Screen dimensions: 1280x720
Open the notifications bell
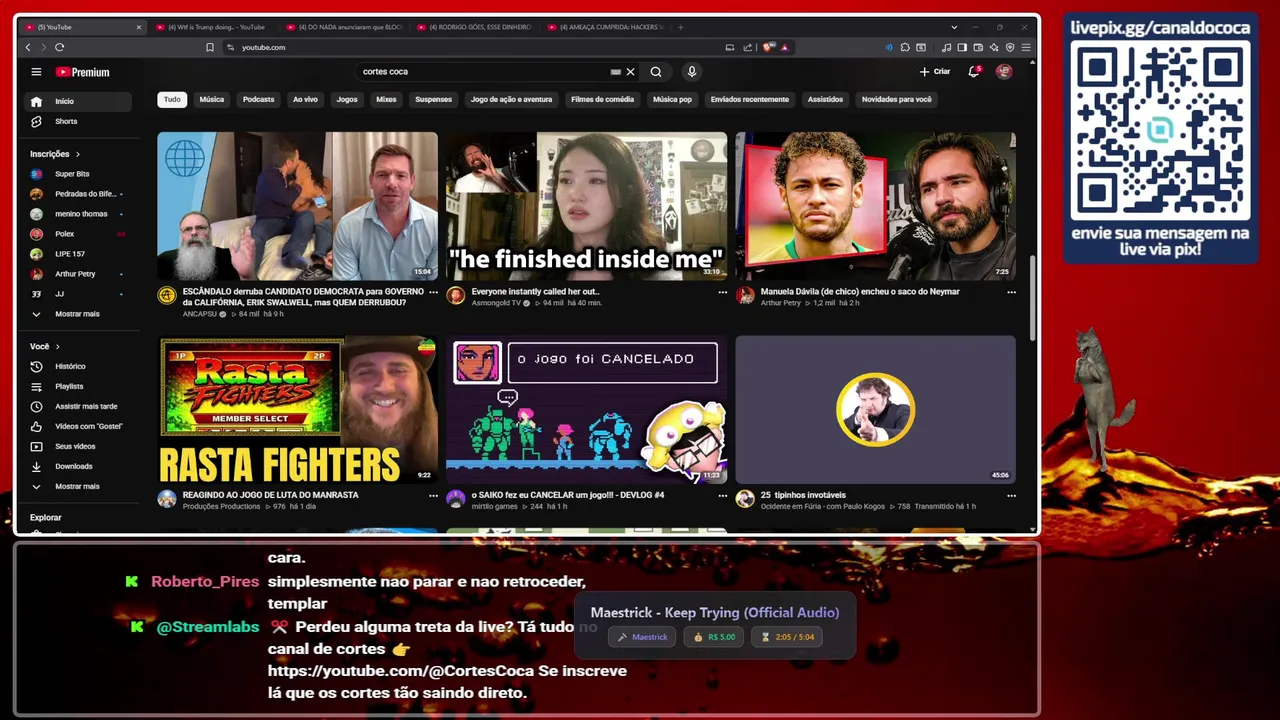point(974,72)
